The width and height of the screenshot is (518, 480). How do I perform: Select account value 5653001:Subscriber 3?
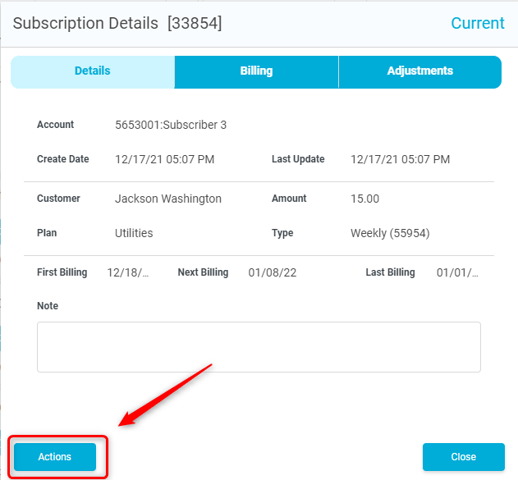click(x=171, y=125)
